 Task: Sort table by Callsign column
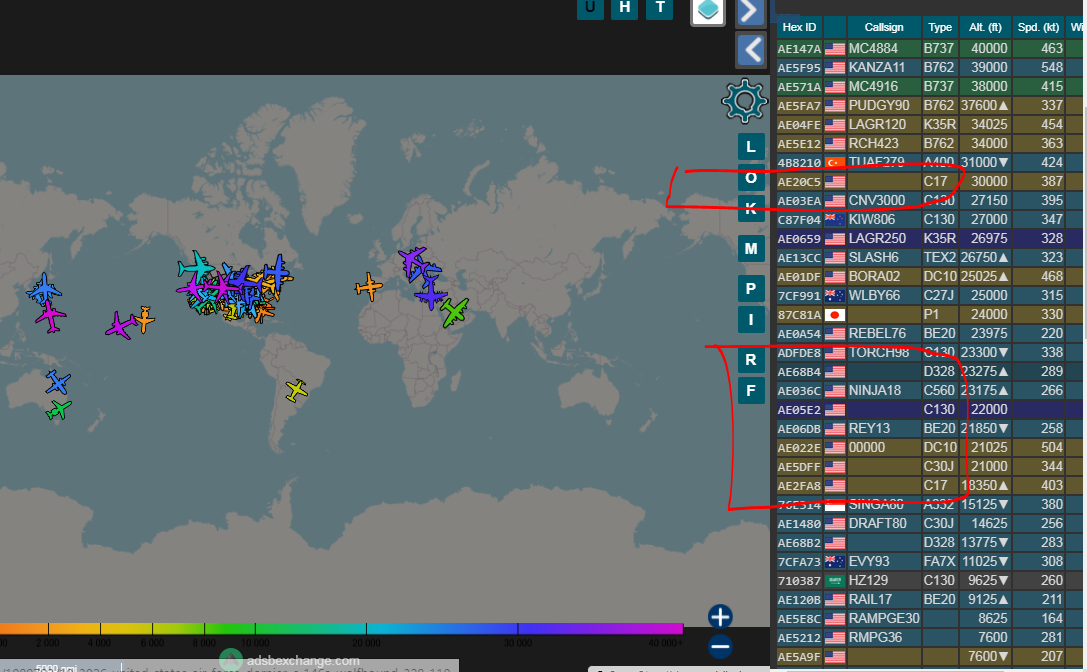(884, 27)
